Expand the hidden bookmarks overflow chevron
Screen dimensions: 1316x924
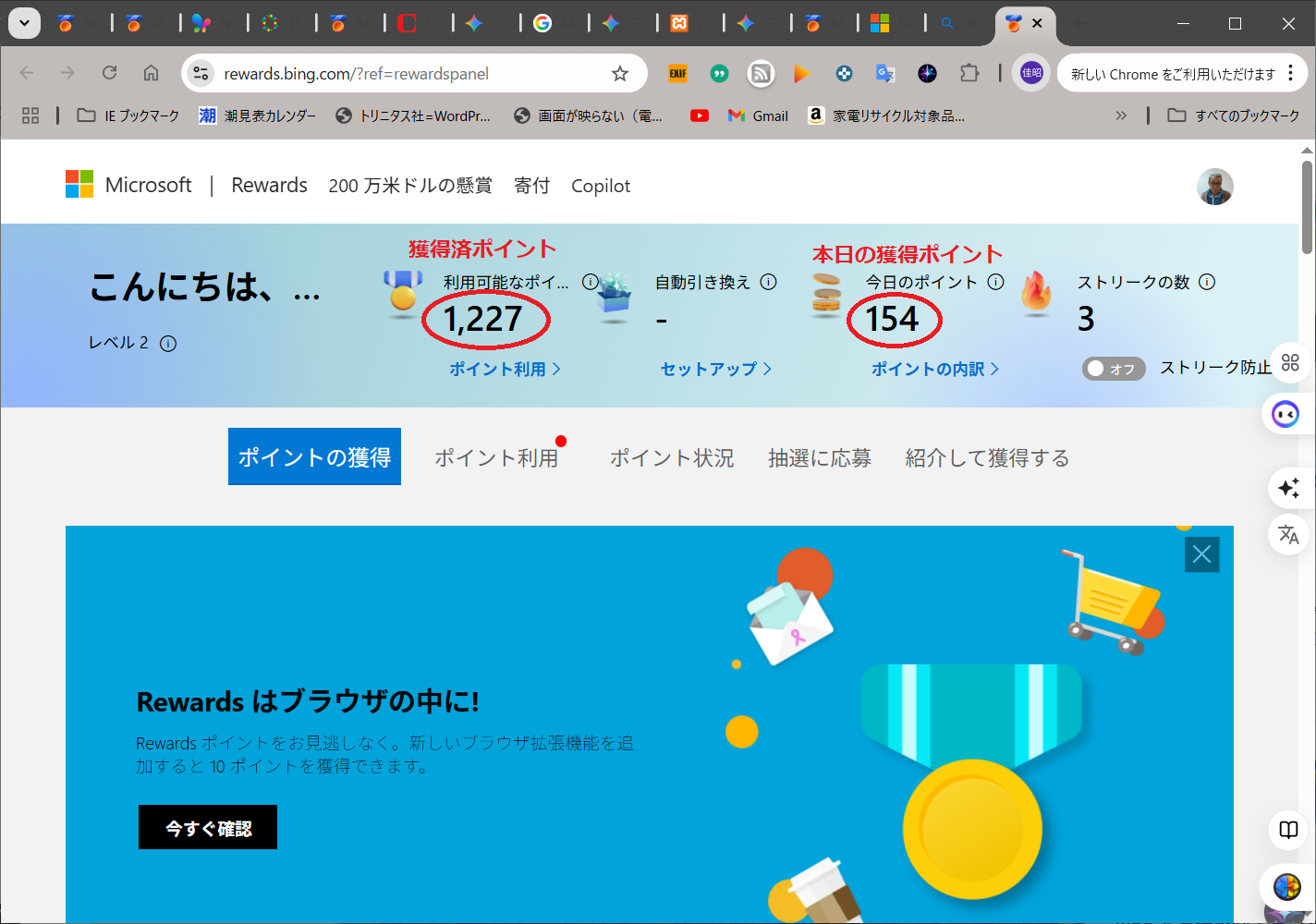pos(1121,115)
